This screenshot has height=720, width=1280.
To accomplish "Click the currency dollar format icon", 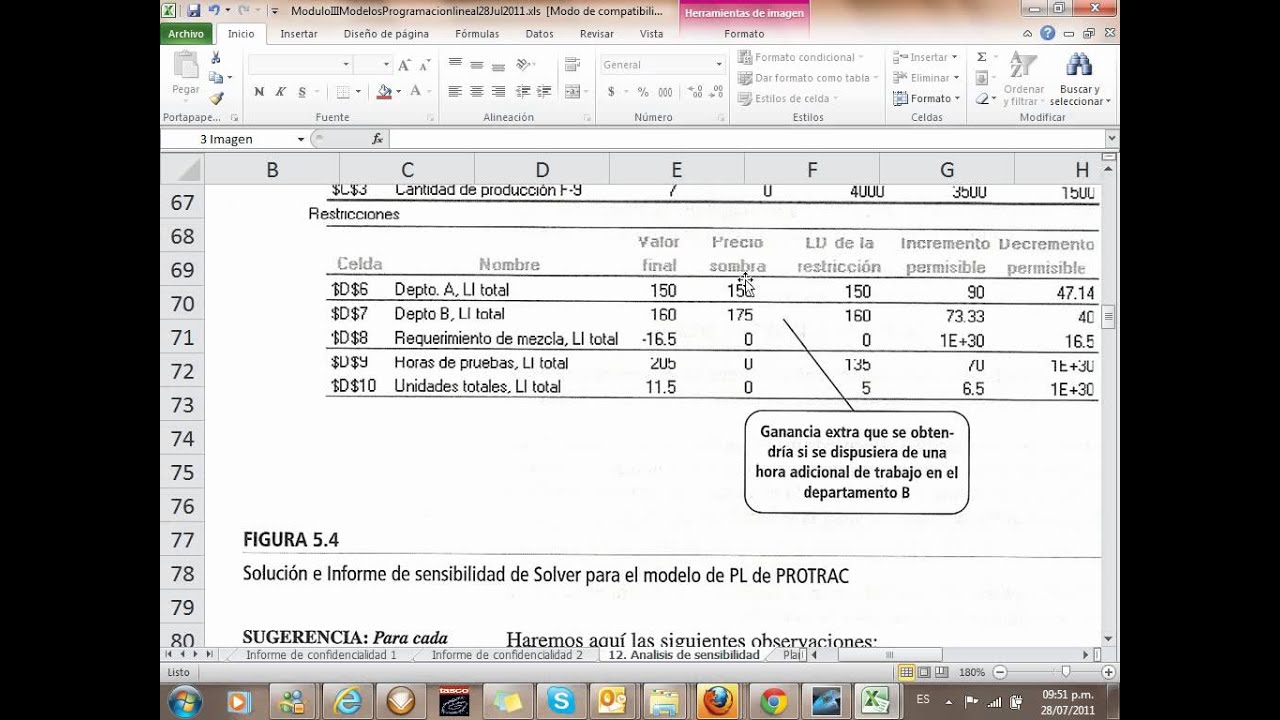I will [x=611, y=92].
